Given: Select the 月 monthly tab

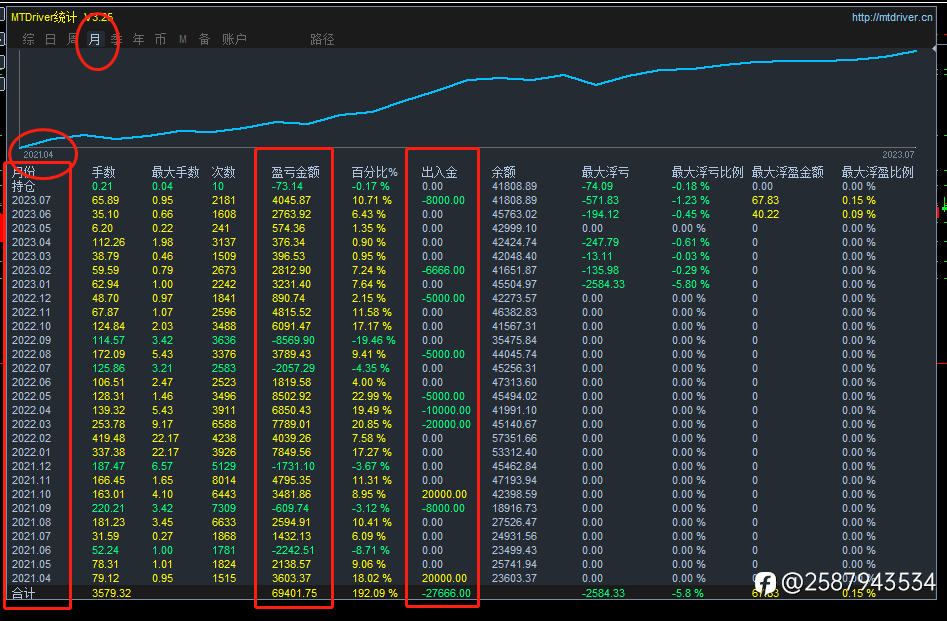Looking at the screenshot, I should click(95, 39).
